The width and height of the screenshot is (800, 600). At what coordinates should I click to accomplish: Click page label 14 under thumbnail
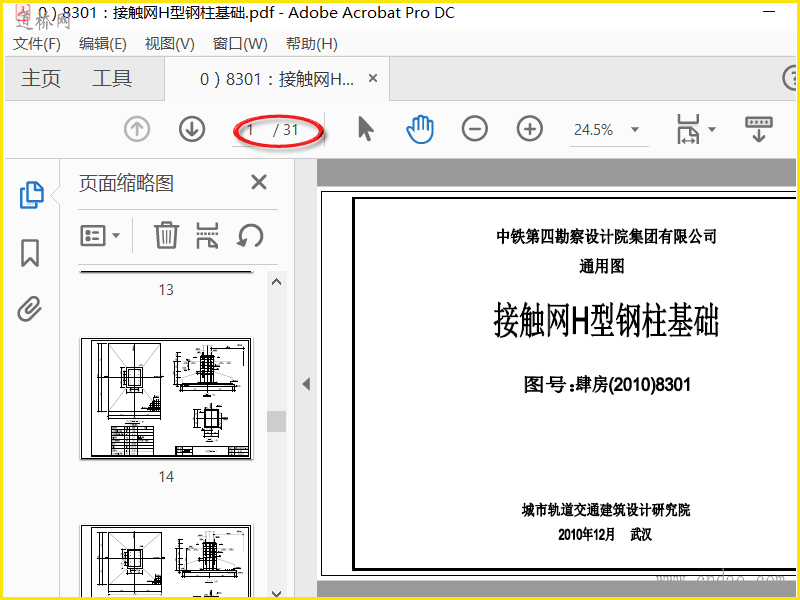pos(166,477)
